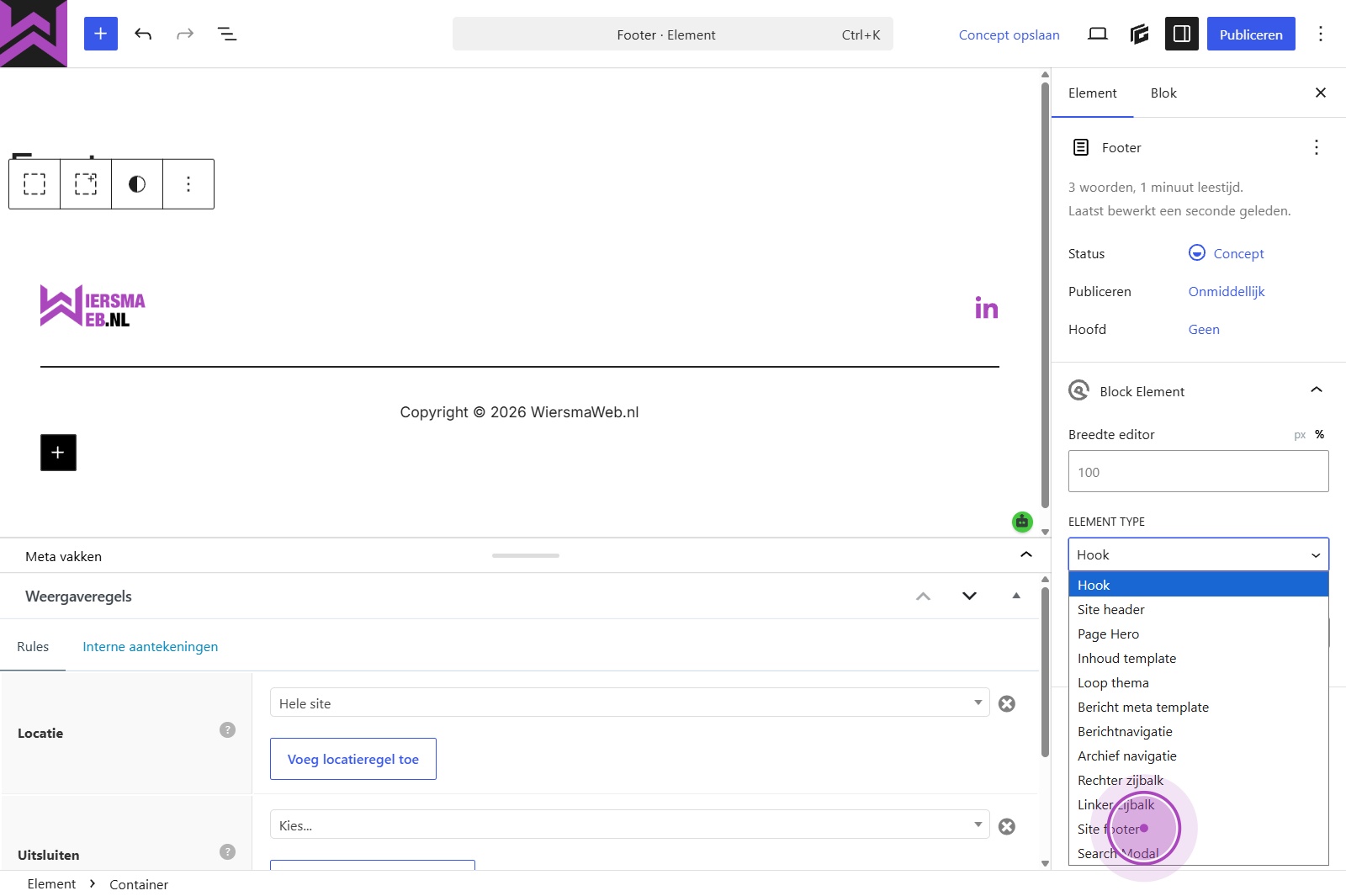Collapse the Meta vakken section

(x=1026, y=554)
